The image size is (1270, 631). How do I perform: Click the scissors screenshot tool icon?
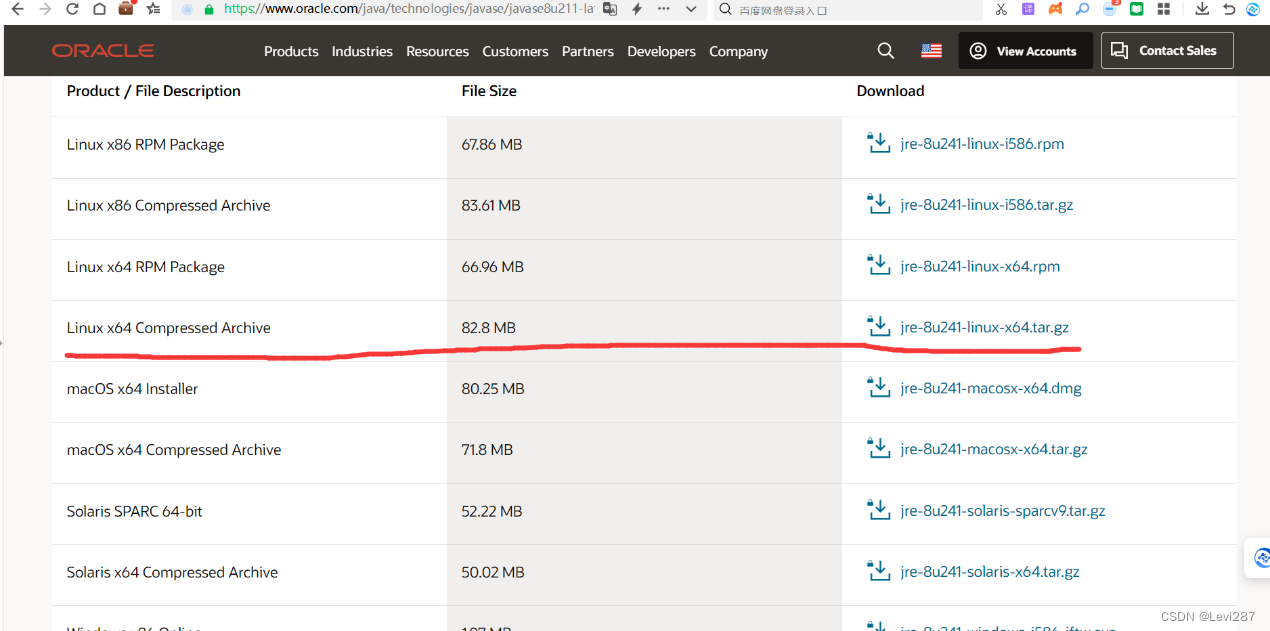[x=1002, y=9]
